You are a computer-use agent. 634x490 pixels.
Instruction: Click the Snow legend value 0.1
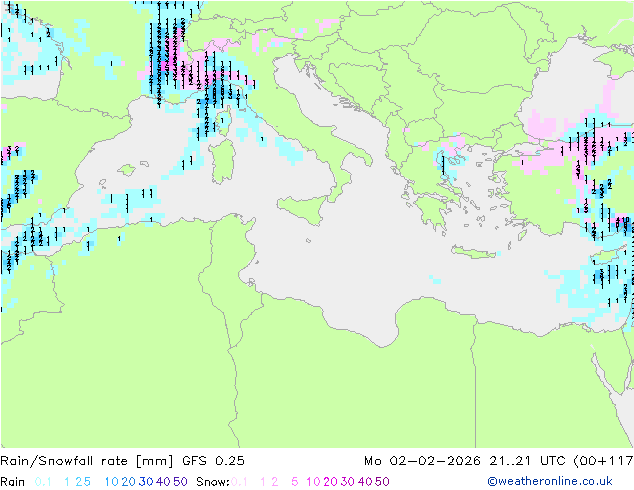[239, 482]
